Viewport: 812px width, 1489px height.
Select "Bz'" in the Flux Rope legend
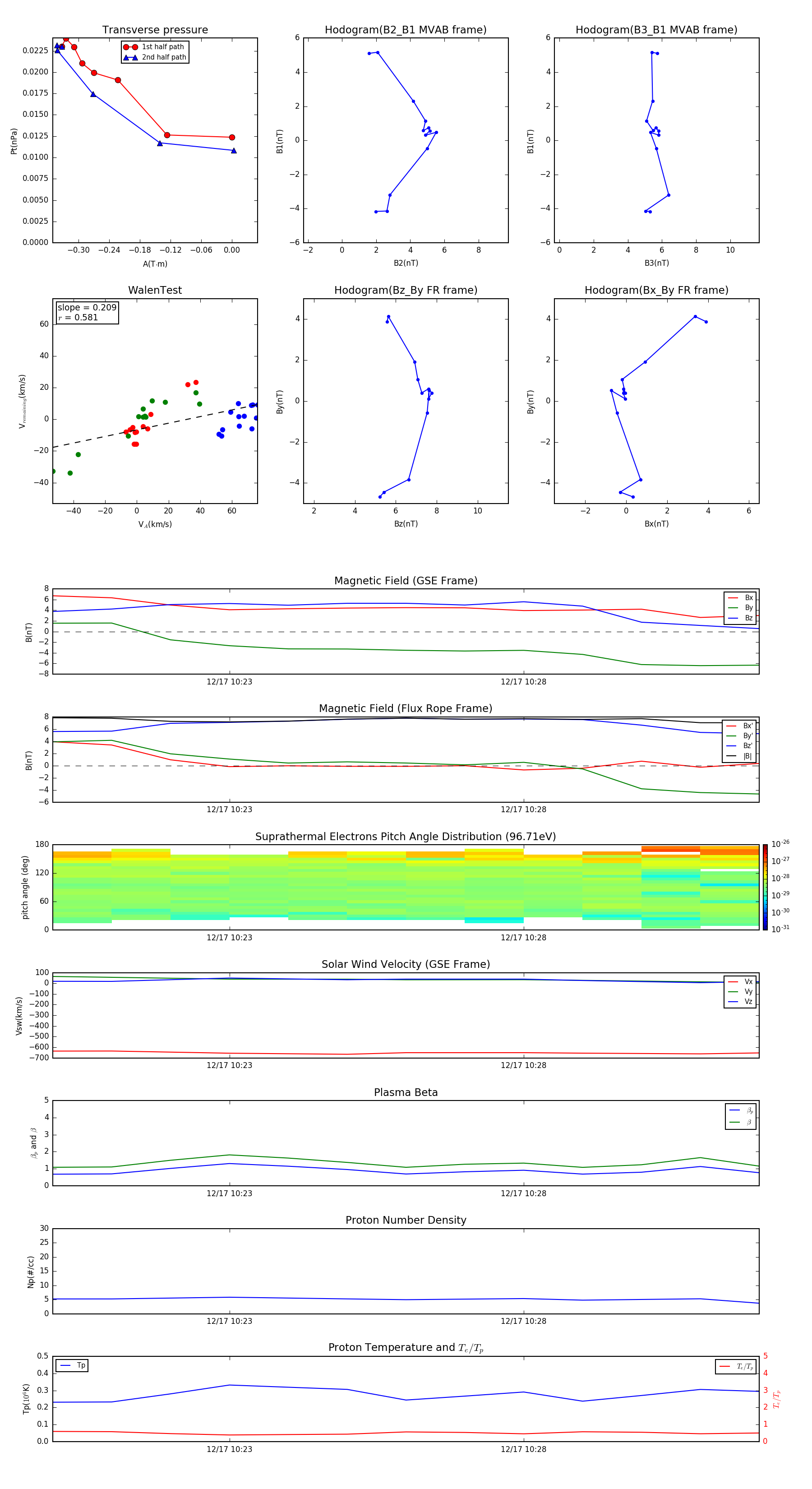click(x=740, y=746)
